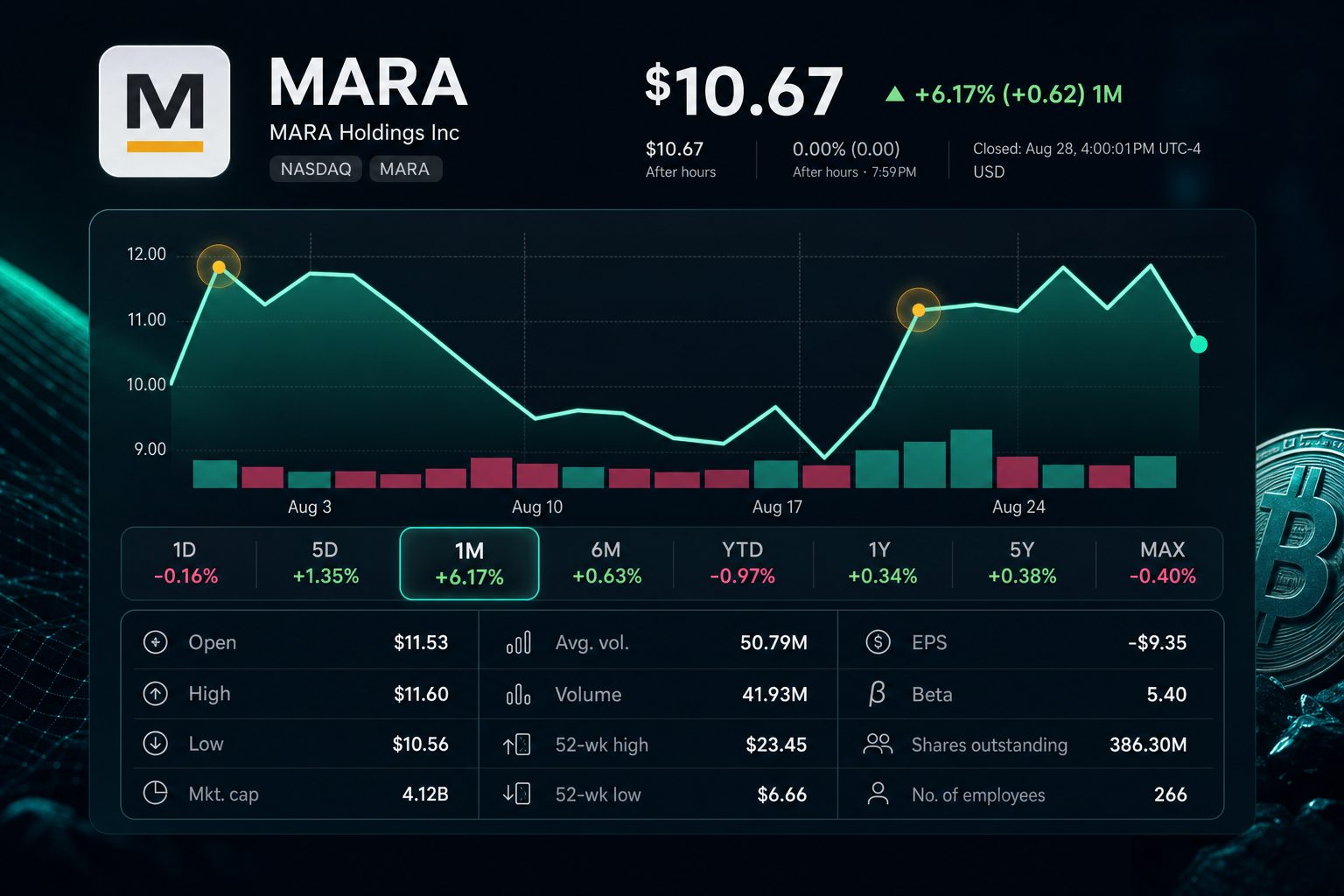The width and height of the screenshot is (1344, 896).
Task: Click the Avg. vol. value 50.79M
Action: pos(773,642)
